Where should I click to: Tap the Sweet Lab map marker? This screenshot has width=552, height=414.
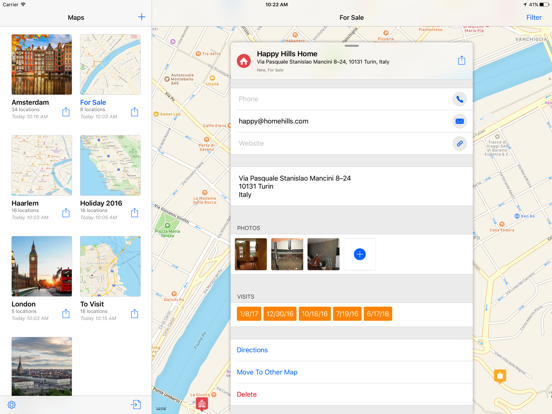point(156,114)
